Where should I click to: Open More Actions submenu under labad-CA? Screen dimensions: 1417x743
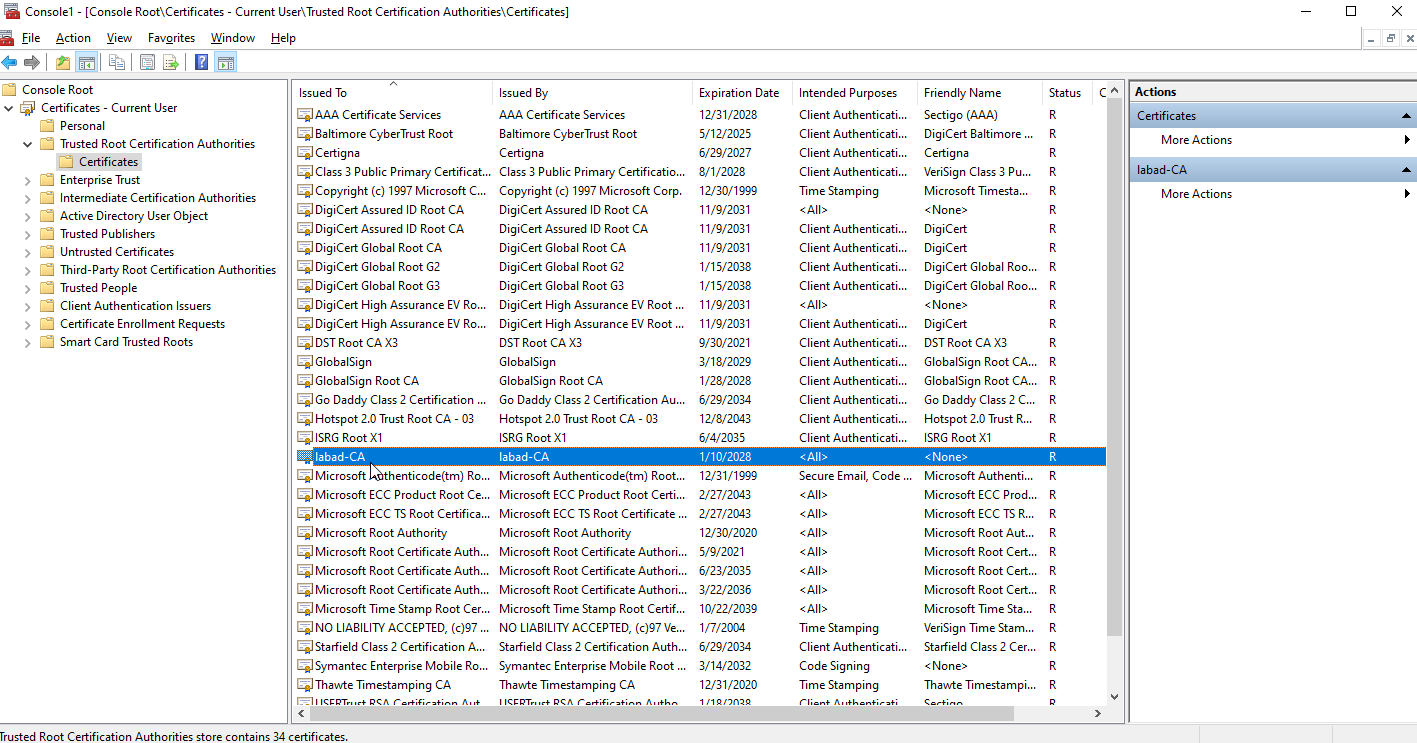[x=1196, y=194]
